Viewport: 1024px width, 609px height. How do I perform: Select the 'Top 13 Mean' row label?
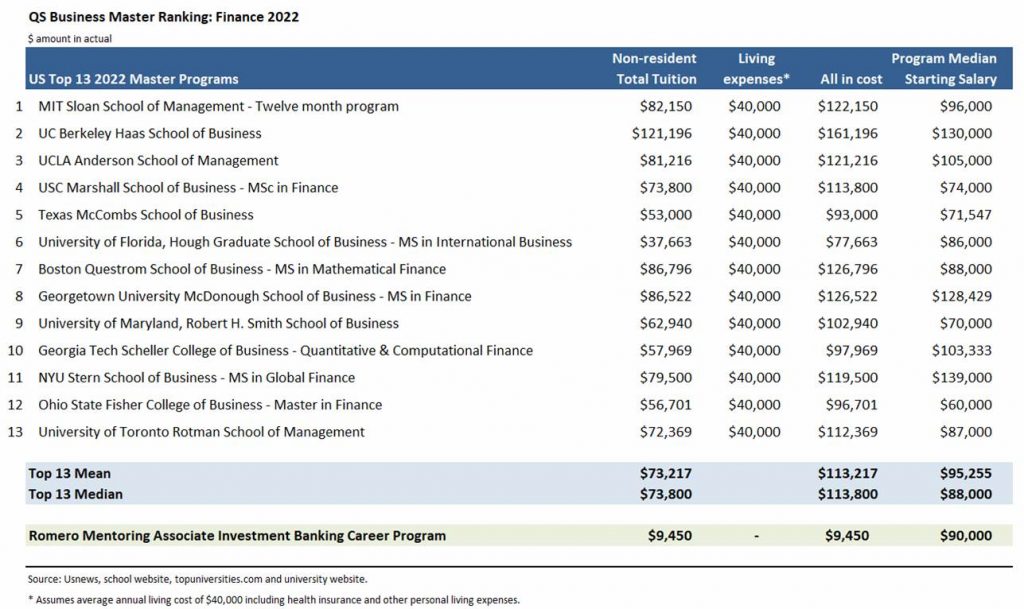(x=69, y=473)
